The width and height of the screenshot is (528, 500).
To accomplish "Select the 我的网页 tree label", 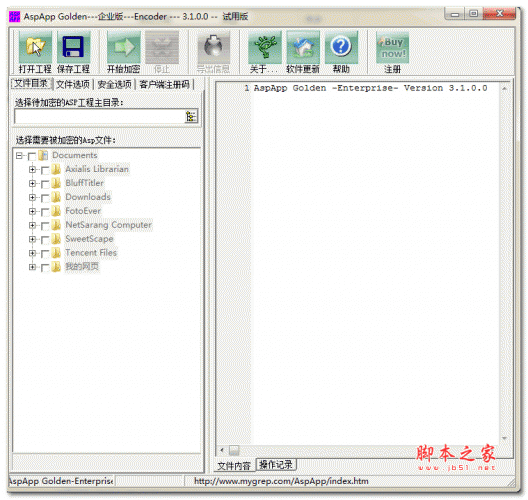I will point(82,267).
